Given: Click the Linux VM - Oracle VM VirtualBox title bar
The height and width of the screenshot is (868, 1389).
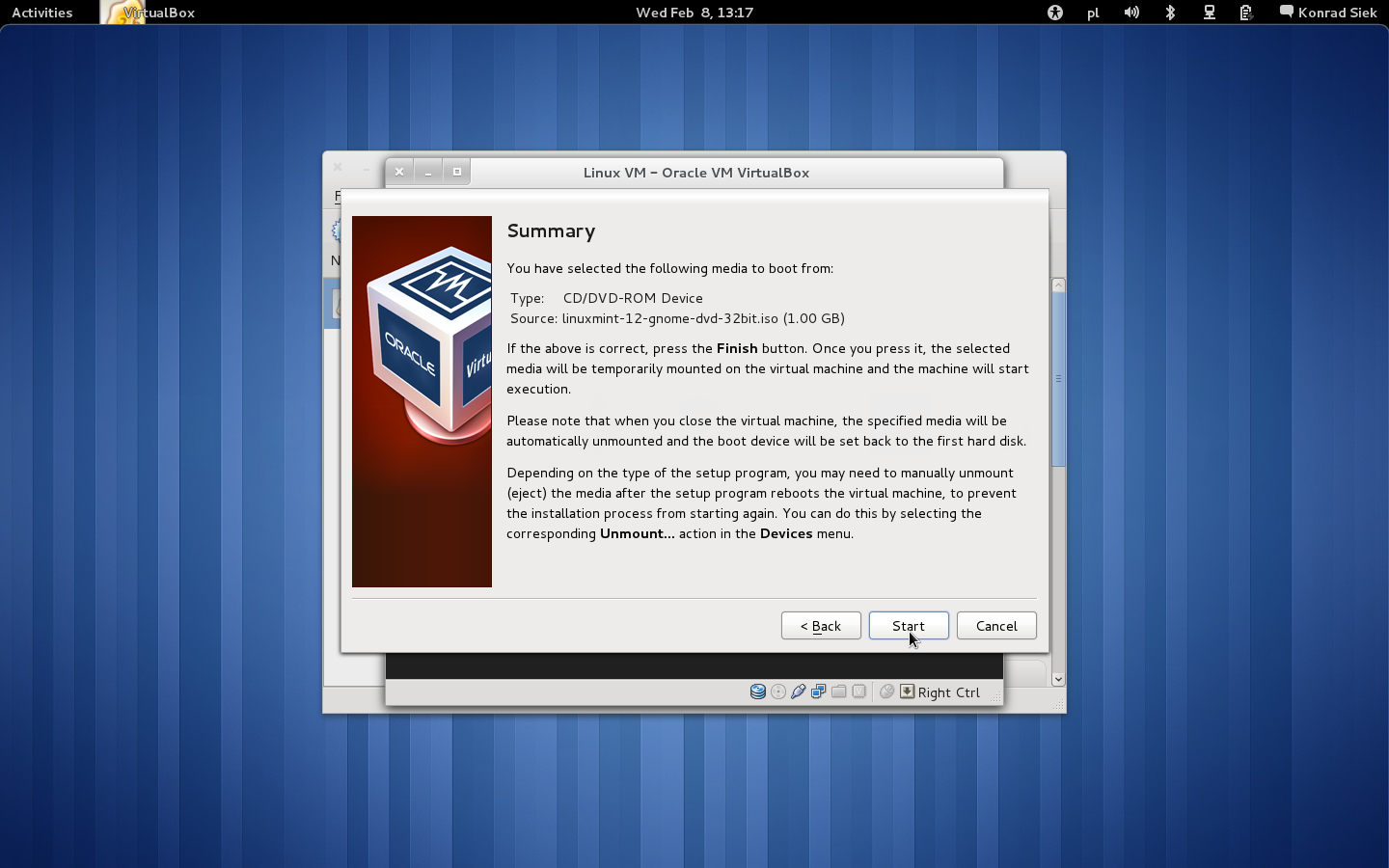Looking at the screenshot, I should 695,173.
